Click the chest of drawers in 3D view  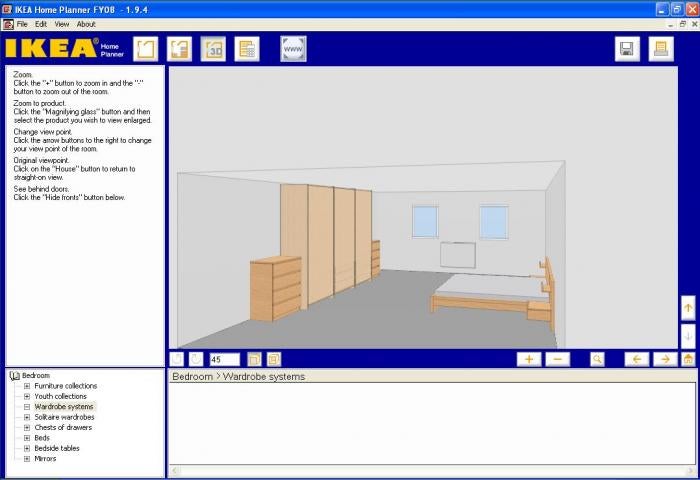(275, 288)
